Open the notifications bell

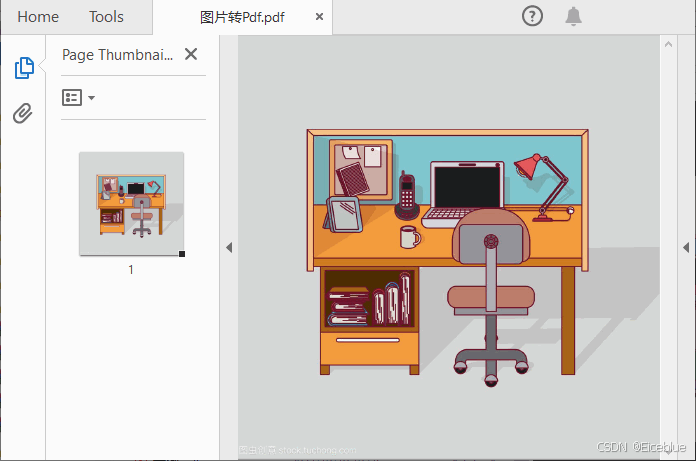point(573,16)
